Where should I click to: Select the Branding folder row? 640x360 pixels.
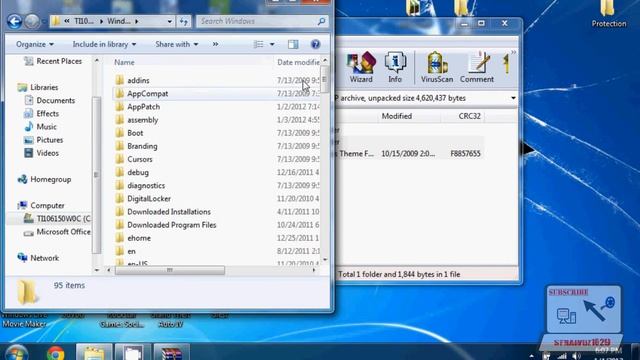(217, 146)
